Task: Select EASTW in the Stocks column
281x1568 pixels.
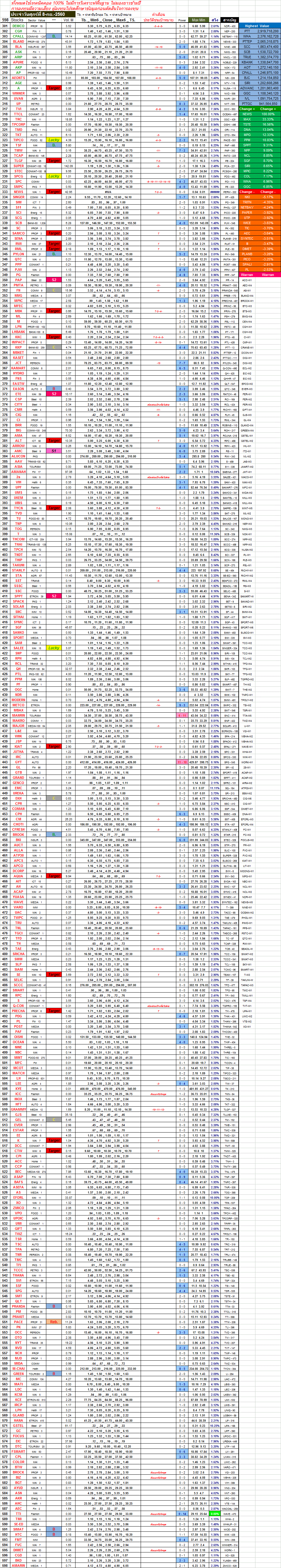Action: click(x=18, y=384)
